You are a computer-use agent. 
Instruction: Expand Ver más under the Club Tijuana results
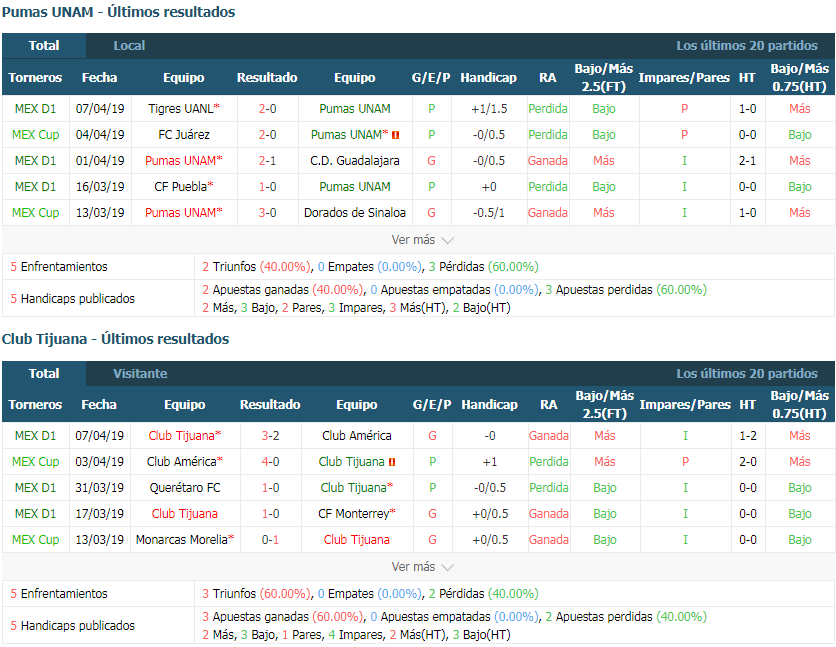(422, 567)
